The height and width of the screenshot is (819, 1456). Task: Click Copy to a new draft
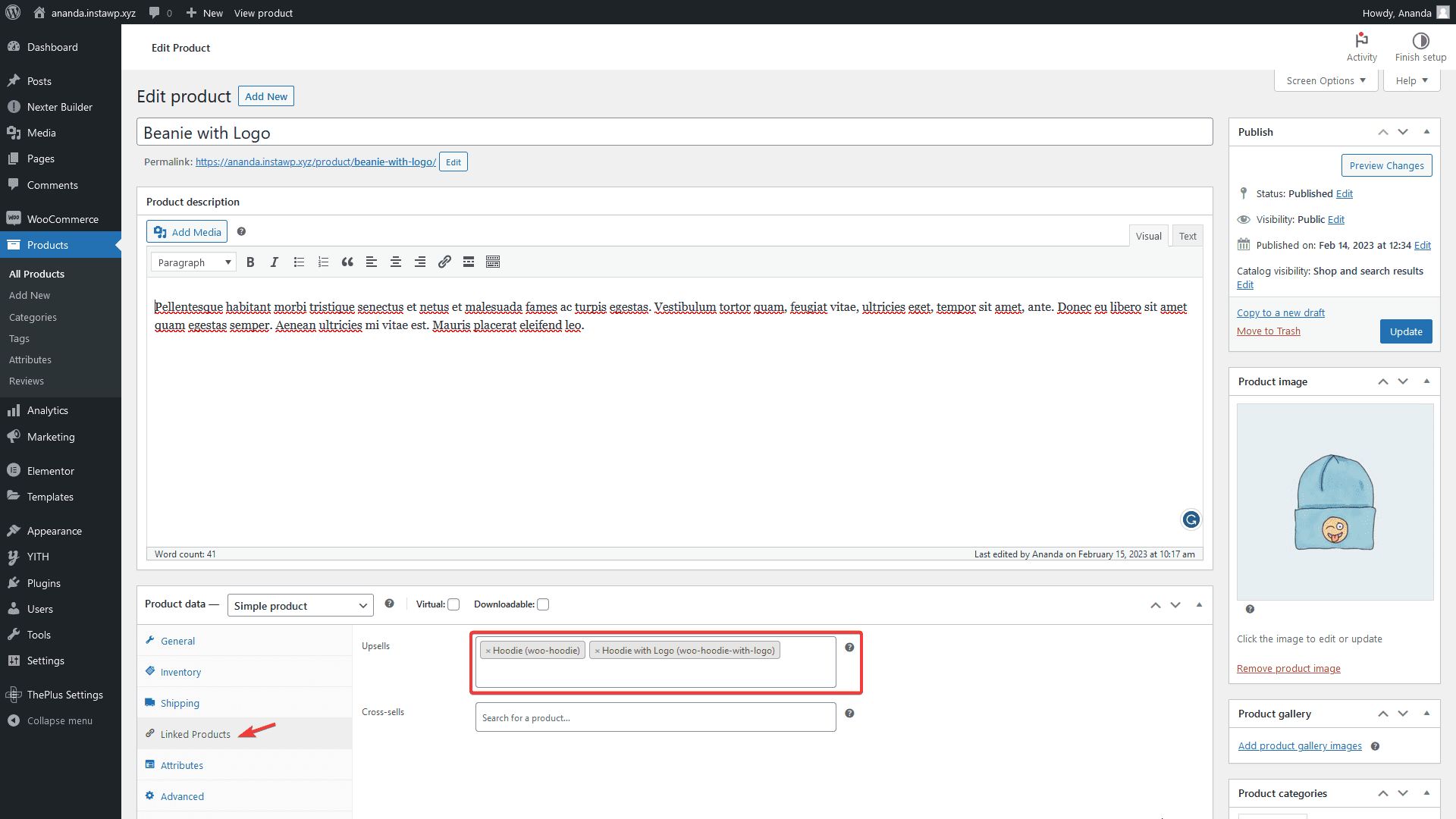pos(1281,312)
